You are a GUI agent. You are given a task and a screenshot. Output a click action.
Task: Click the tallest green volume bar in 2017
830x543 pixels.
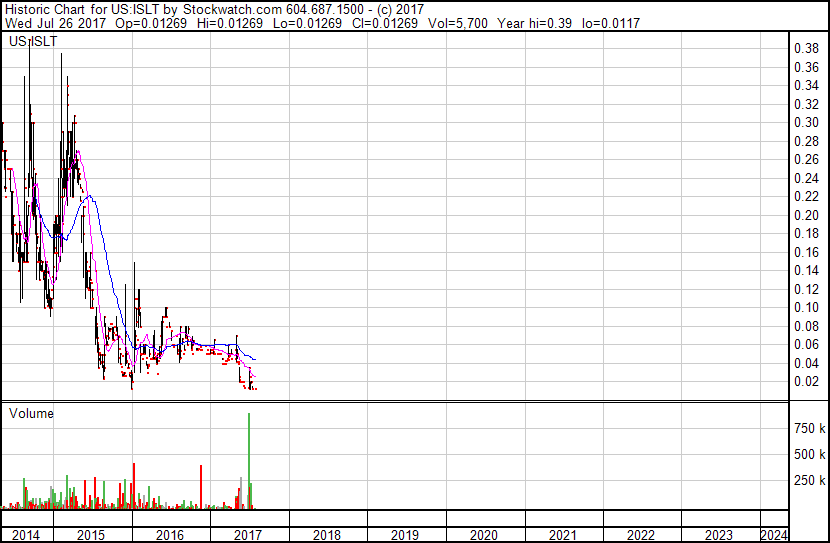point(249,460)
